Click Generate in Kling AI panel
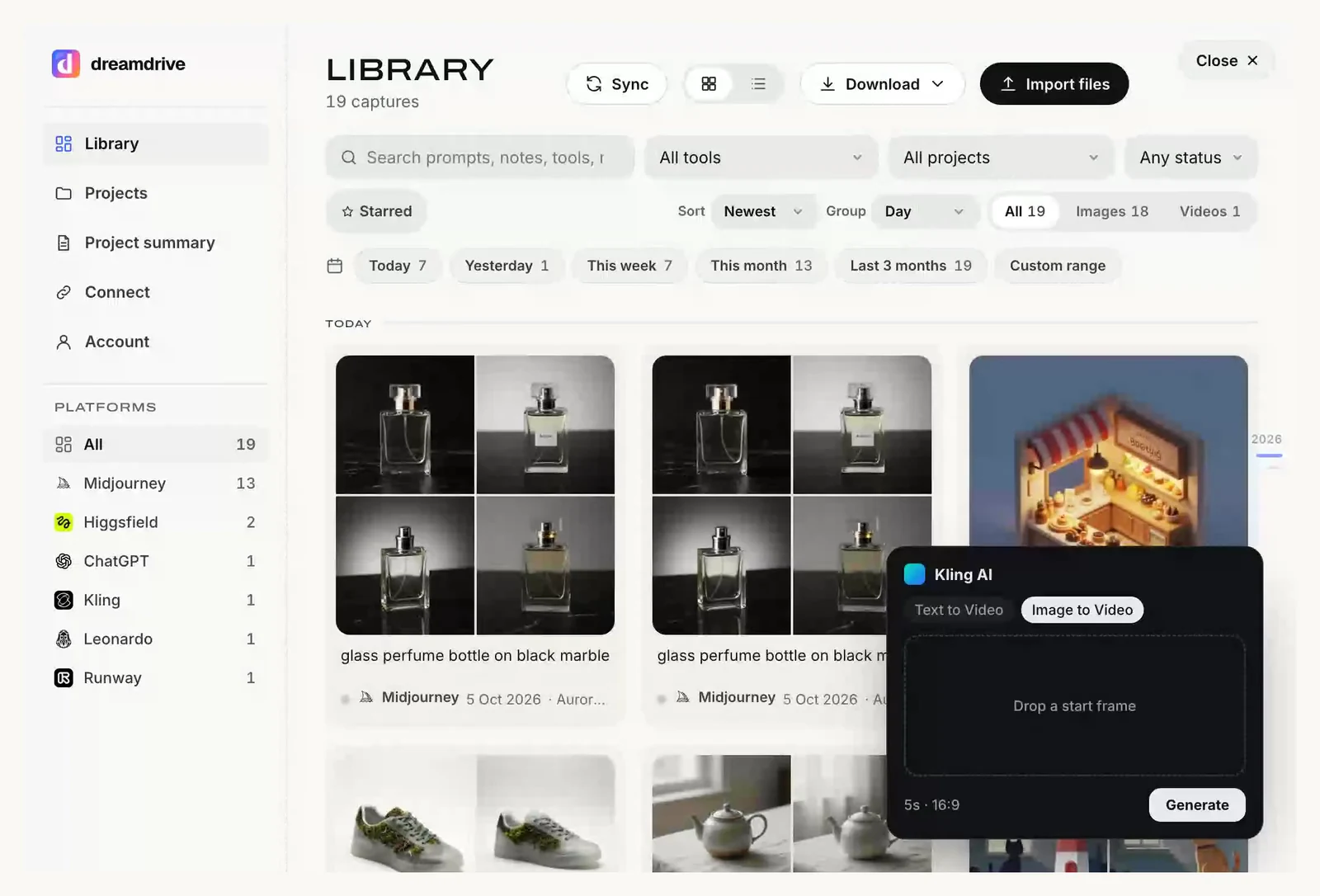 (1197, 805)
